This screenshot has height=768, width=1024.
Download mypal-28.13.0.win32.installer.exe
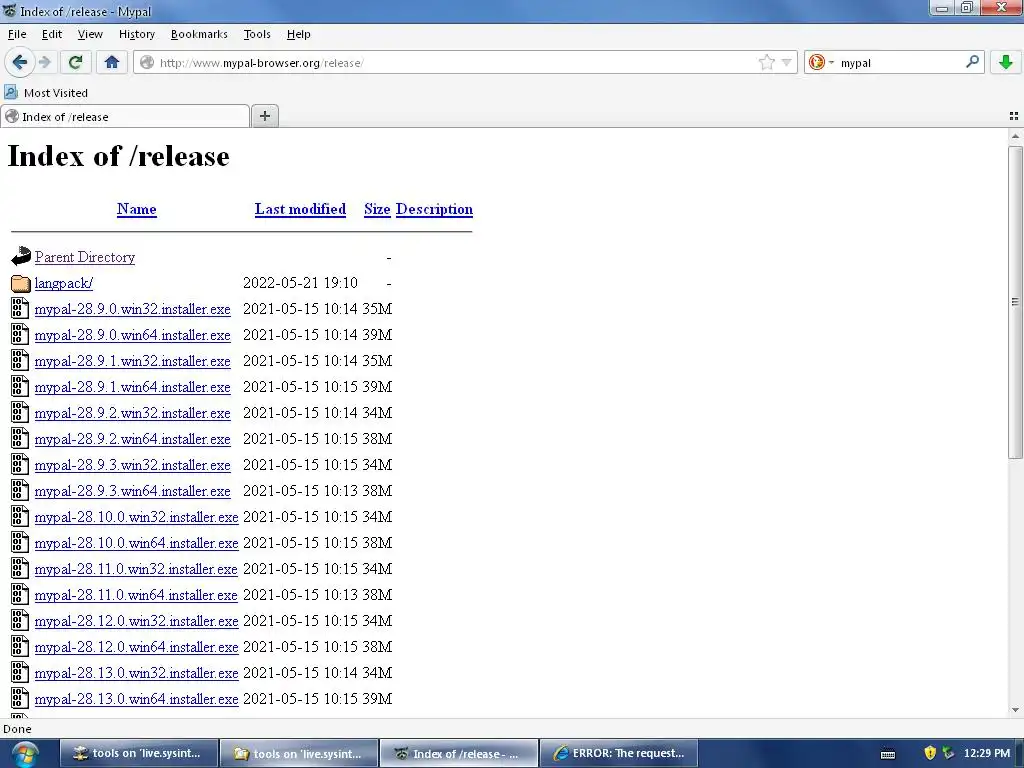tap(136, 673)
